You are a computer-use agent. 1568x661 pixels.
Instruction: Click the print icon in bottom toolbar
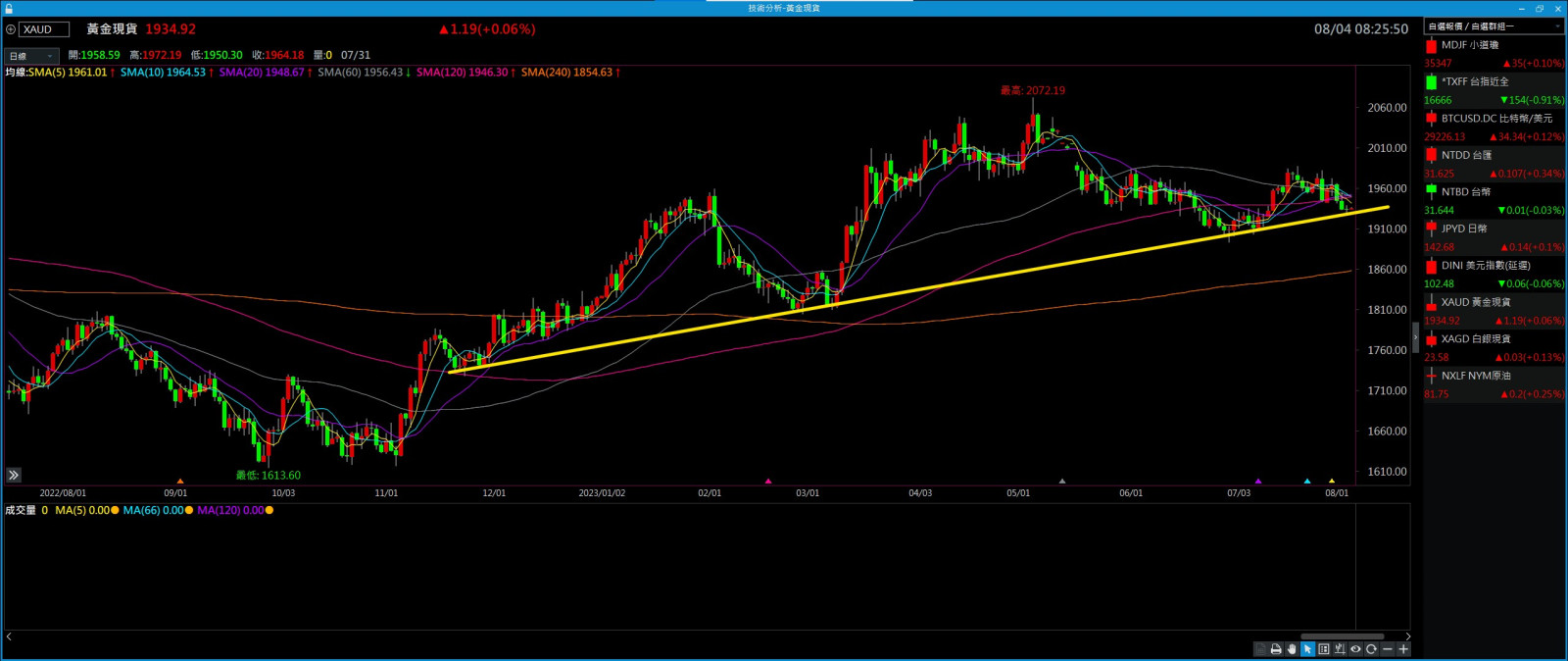point(1276,649)
